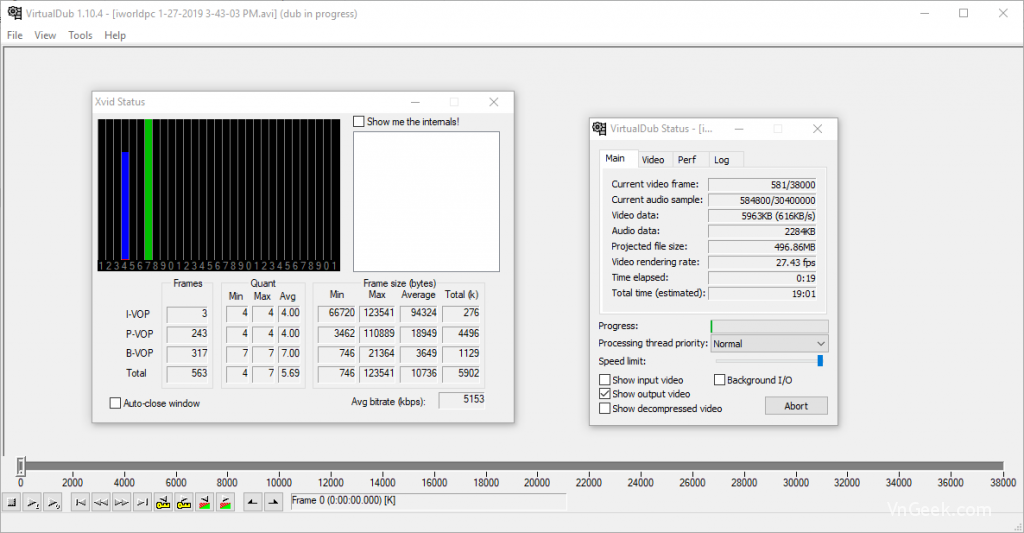The image size is (1024, 533).
Task: Open the File menu
Action: pyautogui.click(x=14, y=35)
